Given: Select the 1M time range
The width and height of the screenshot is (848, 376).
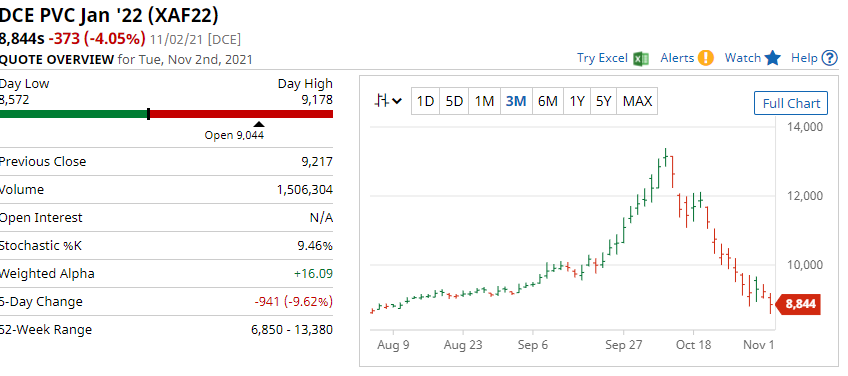Looking at the screenshot, I should (x=484, y=101).
